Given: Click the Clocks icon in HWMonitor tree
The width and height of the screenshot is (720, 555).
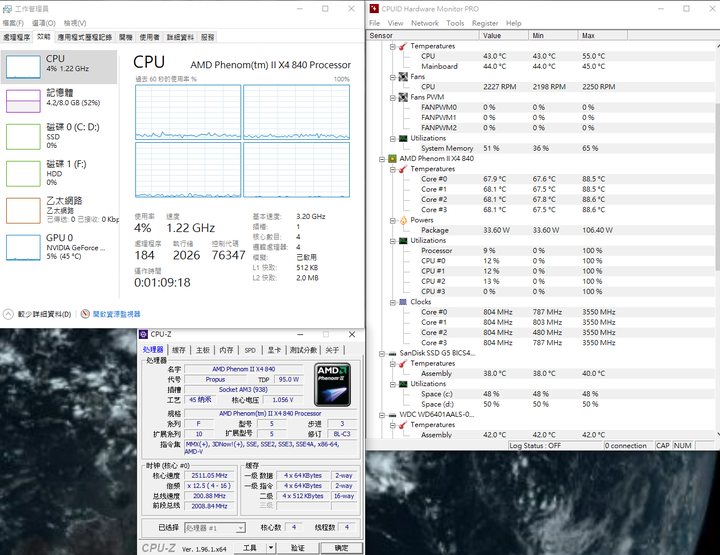Looking at the screenshot, I should click(403, 302).
